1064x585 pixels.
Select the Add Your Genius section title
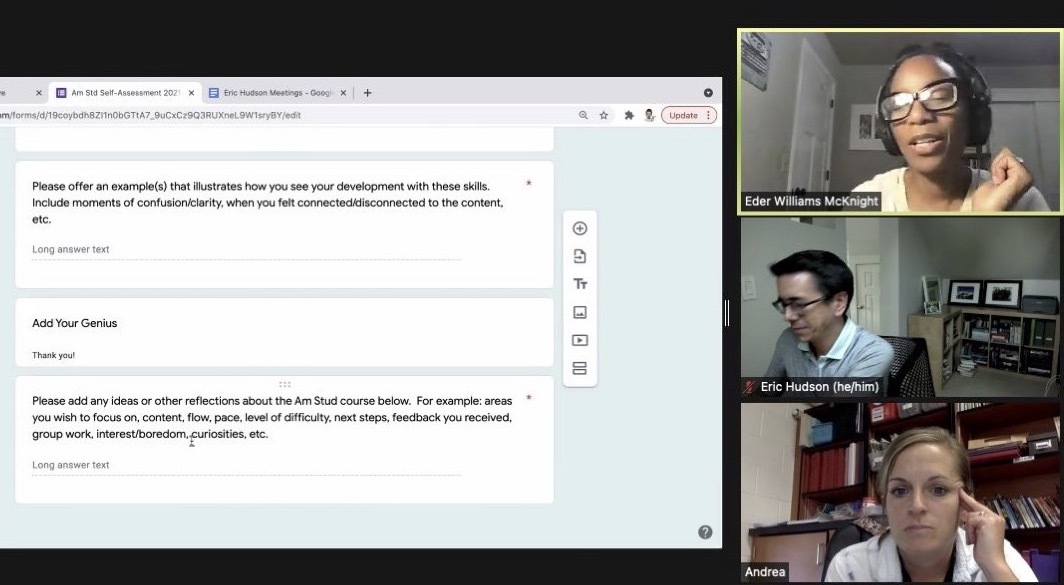tap(75, 323)
